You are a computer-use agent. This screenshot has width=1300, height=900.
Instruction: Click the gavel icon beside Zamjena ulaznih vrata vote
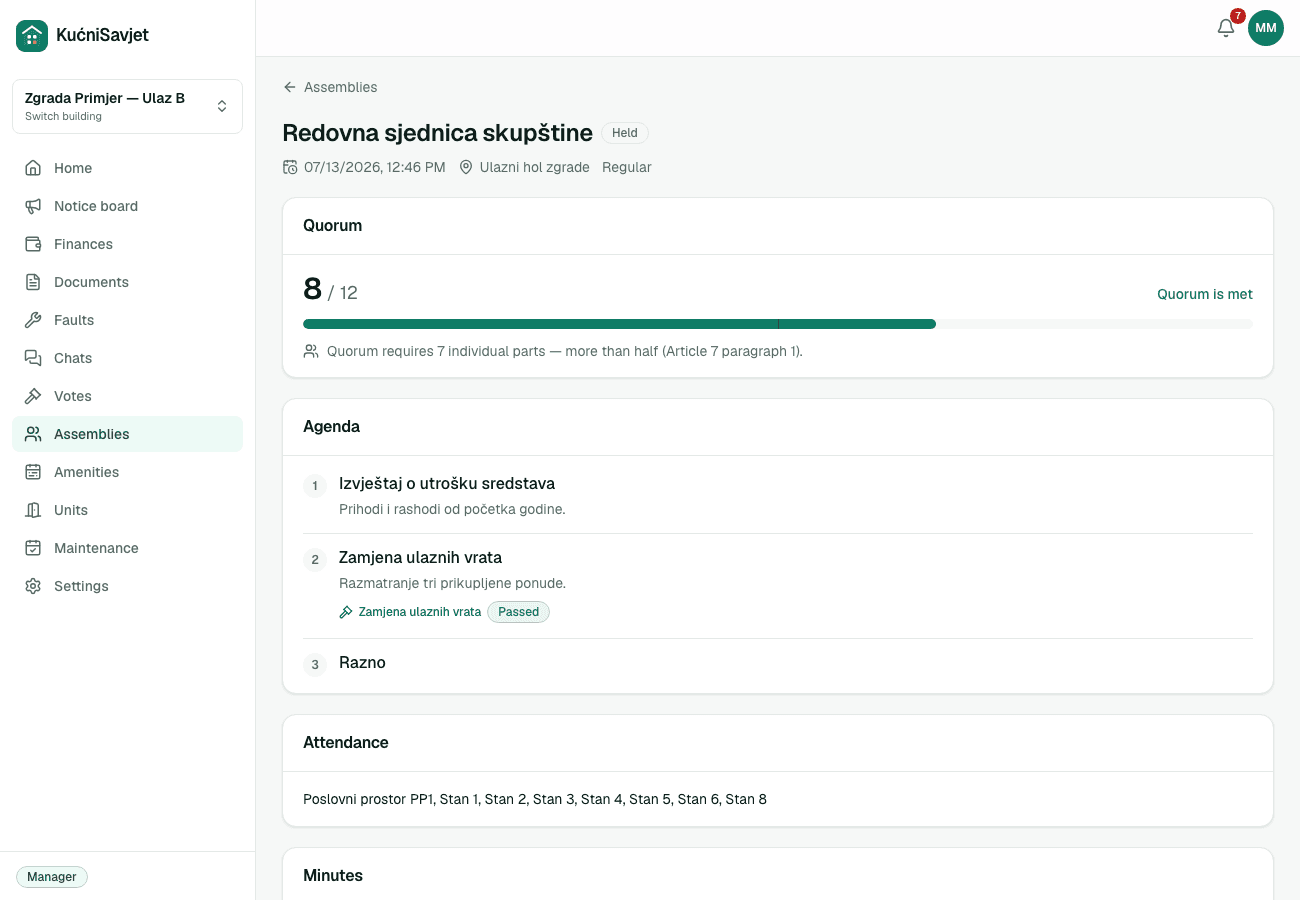tap(346, 612)
